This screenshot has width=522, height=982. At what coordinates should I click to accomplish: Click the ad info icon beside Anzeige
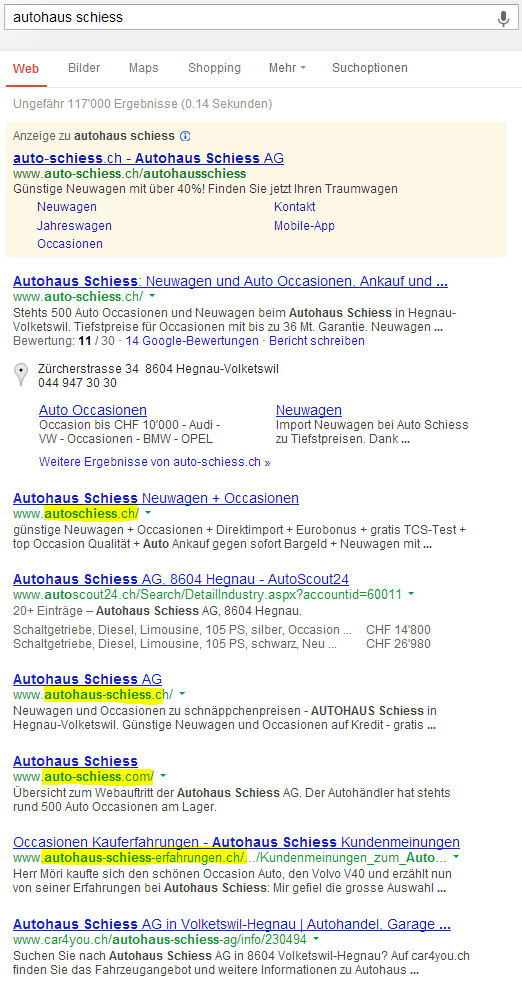click(185, 136)
